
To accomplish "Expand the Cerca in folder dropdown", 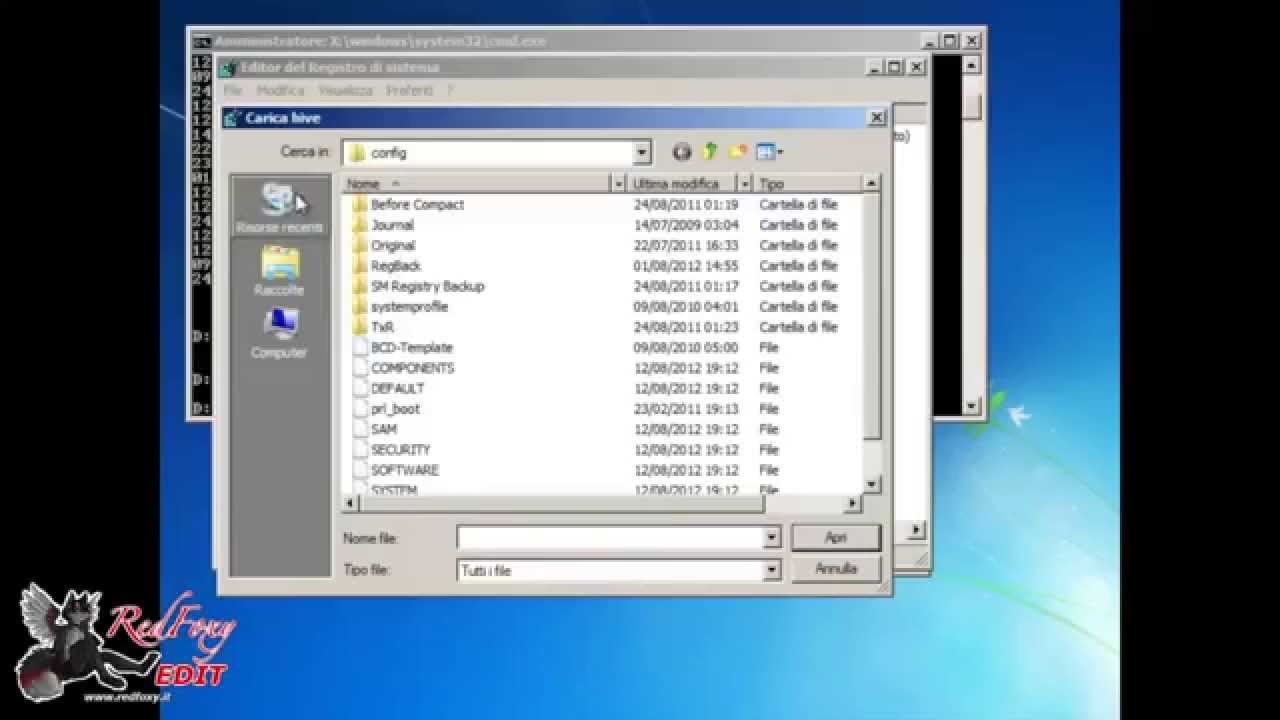I will [642, 153].
